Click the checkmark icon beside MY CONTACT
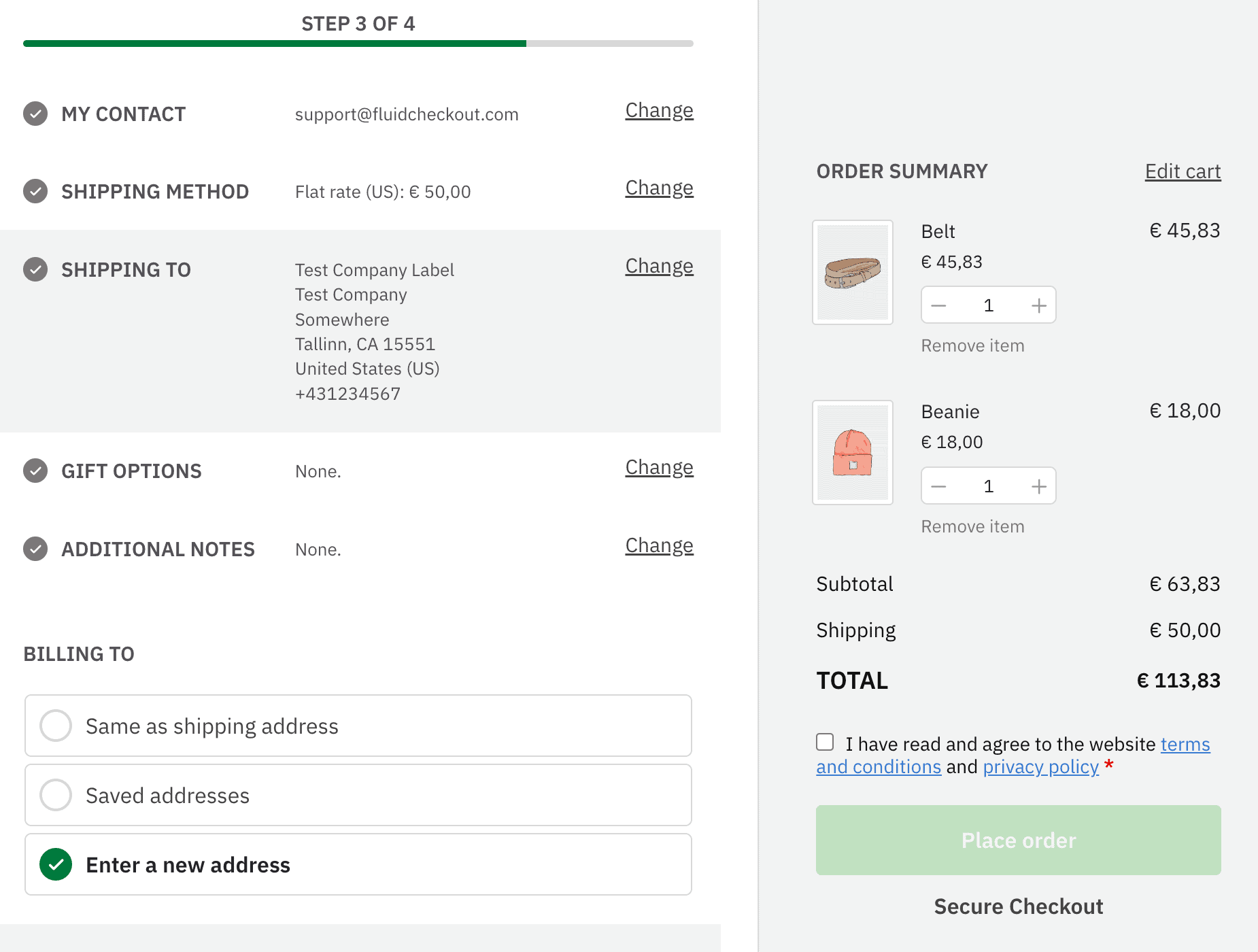Image resolution: width=1258 pixels, height=952 pixels. click(x=35, y=114)
